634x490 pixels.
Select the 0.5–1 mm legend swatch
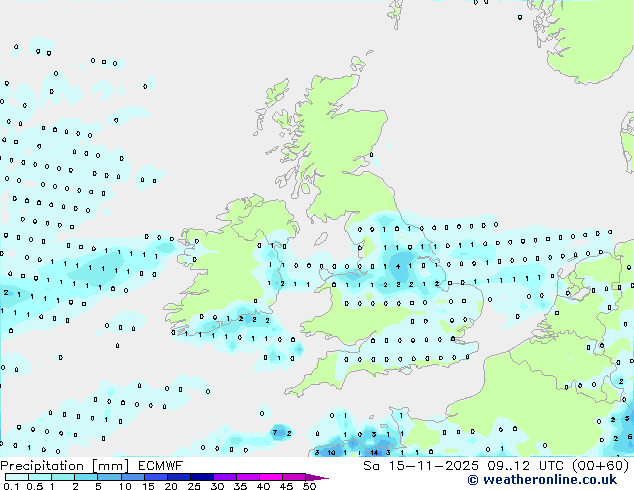pyautogui.click(x=40, y=477)
